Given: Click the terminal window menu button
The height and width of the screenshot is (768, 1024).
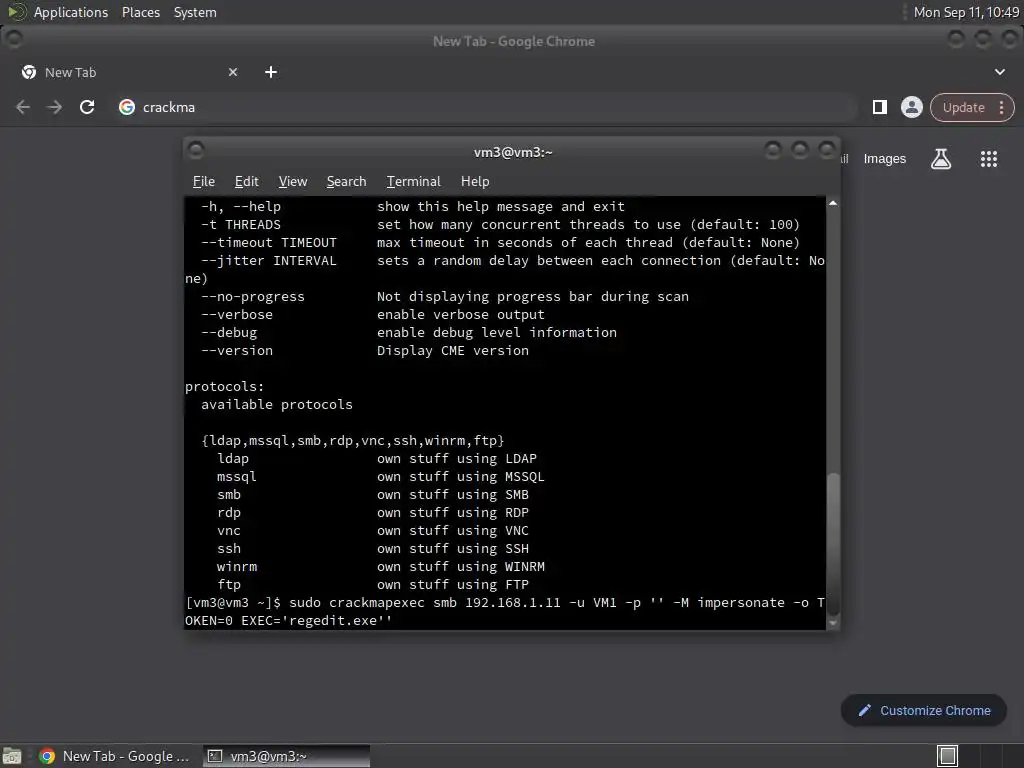Looking at the screenshot, I should pos(196,151).
